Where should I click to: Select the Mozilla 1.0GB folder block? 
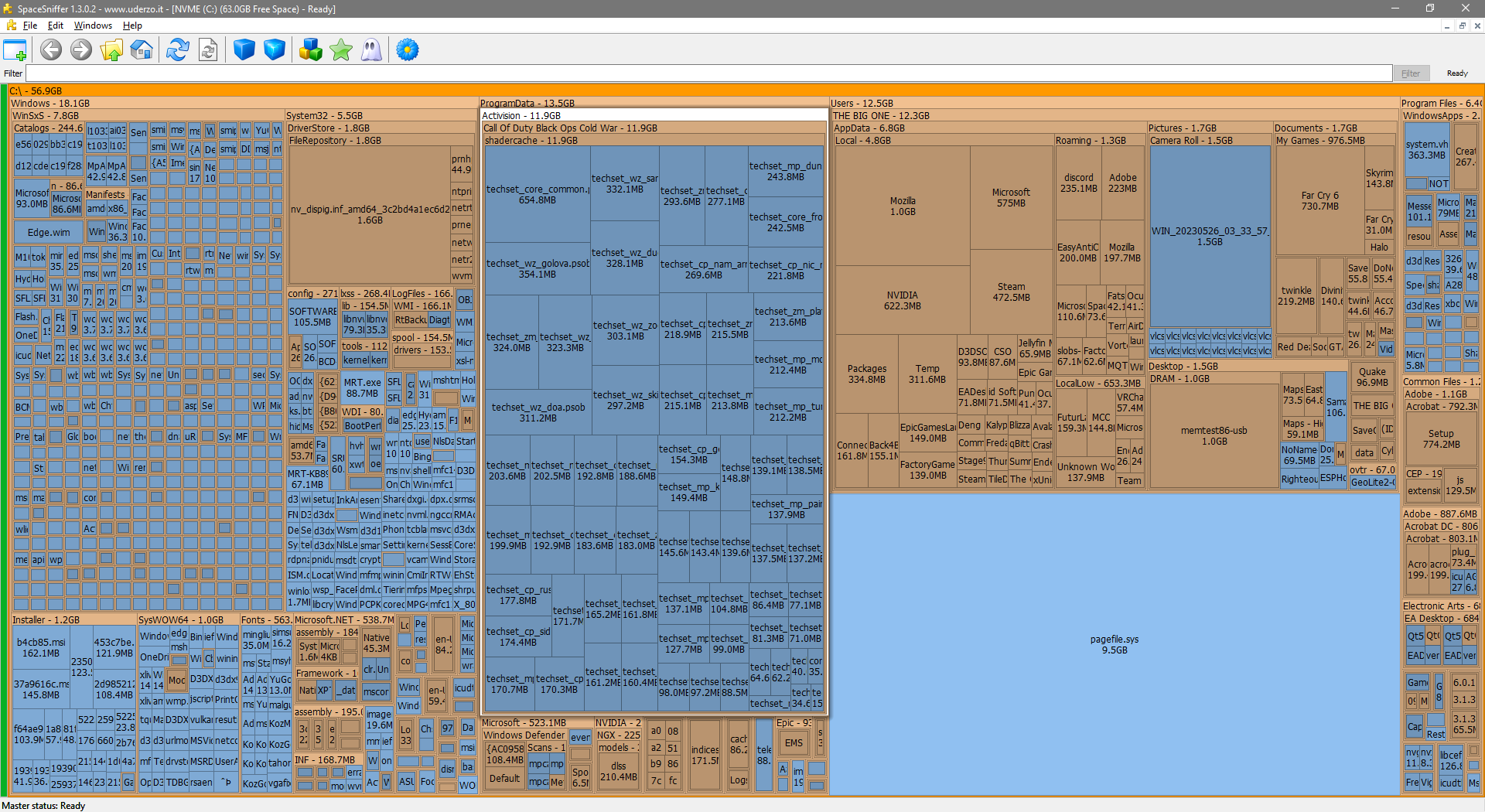click(903, 206)
